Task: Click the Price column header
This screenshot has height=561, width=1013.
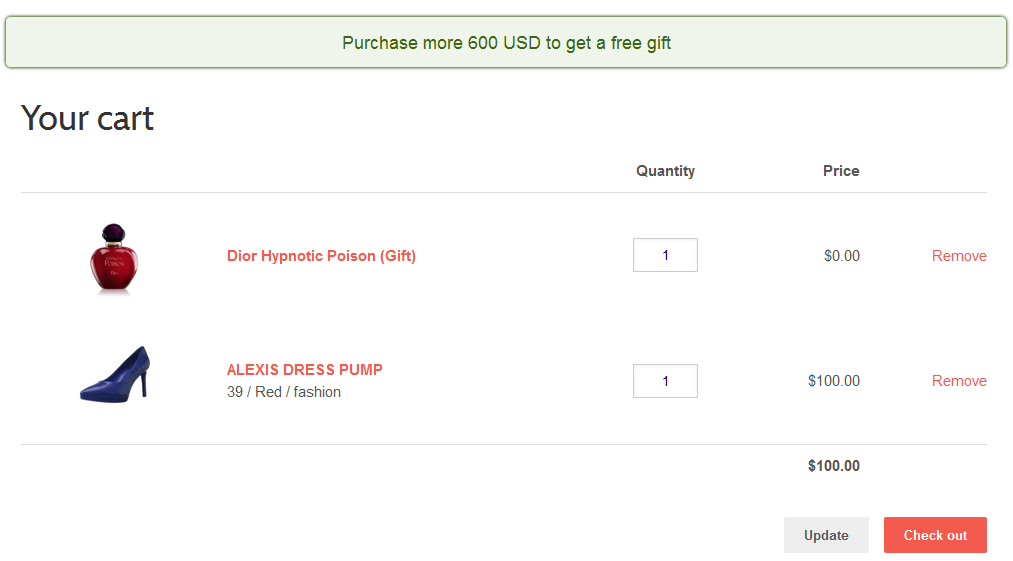Action: coord(841,171)
